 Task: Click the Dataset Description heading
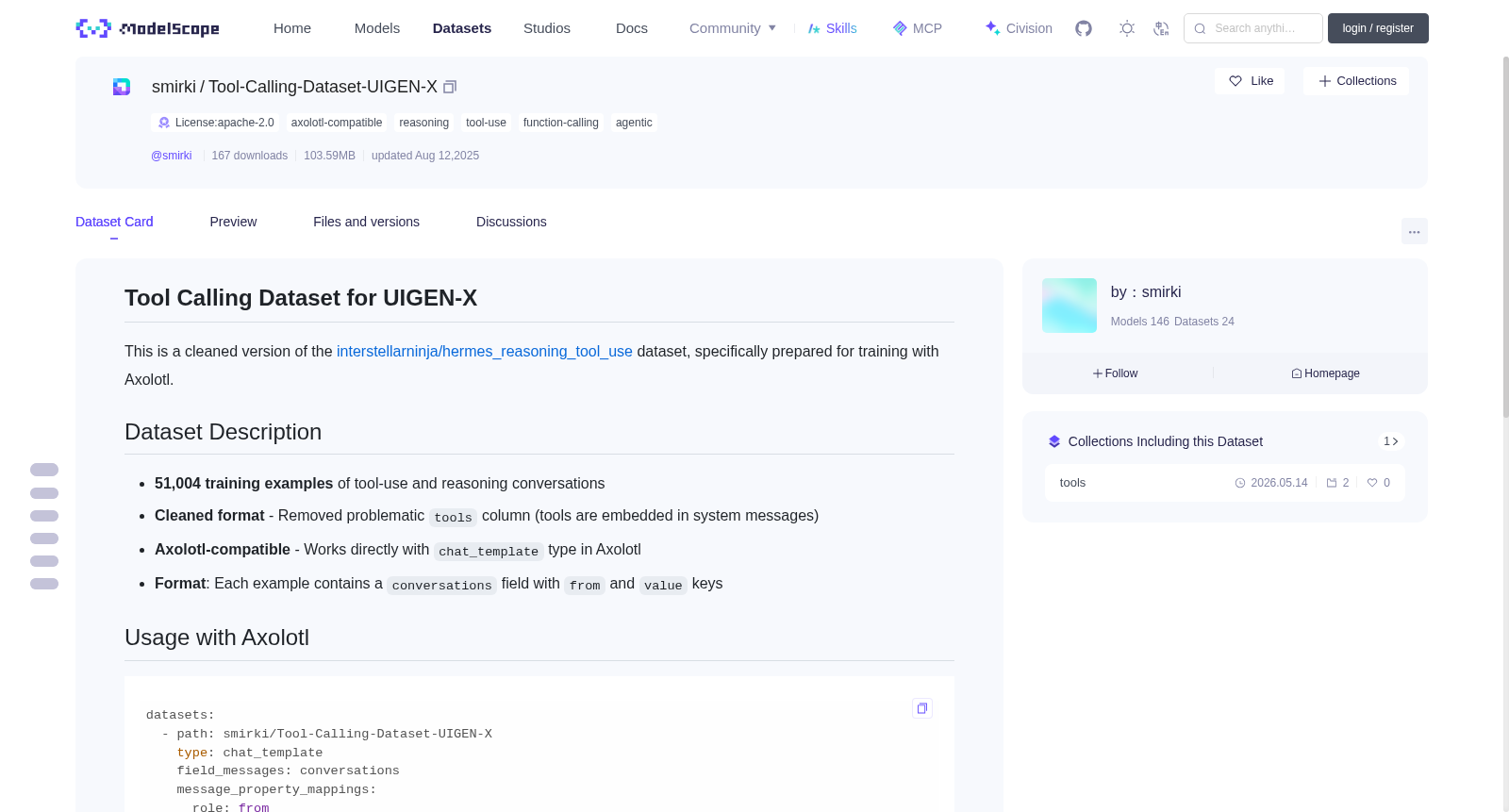(223, 432)
